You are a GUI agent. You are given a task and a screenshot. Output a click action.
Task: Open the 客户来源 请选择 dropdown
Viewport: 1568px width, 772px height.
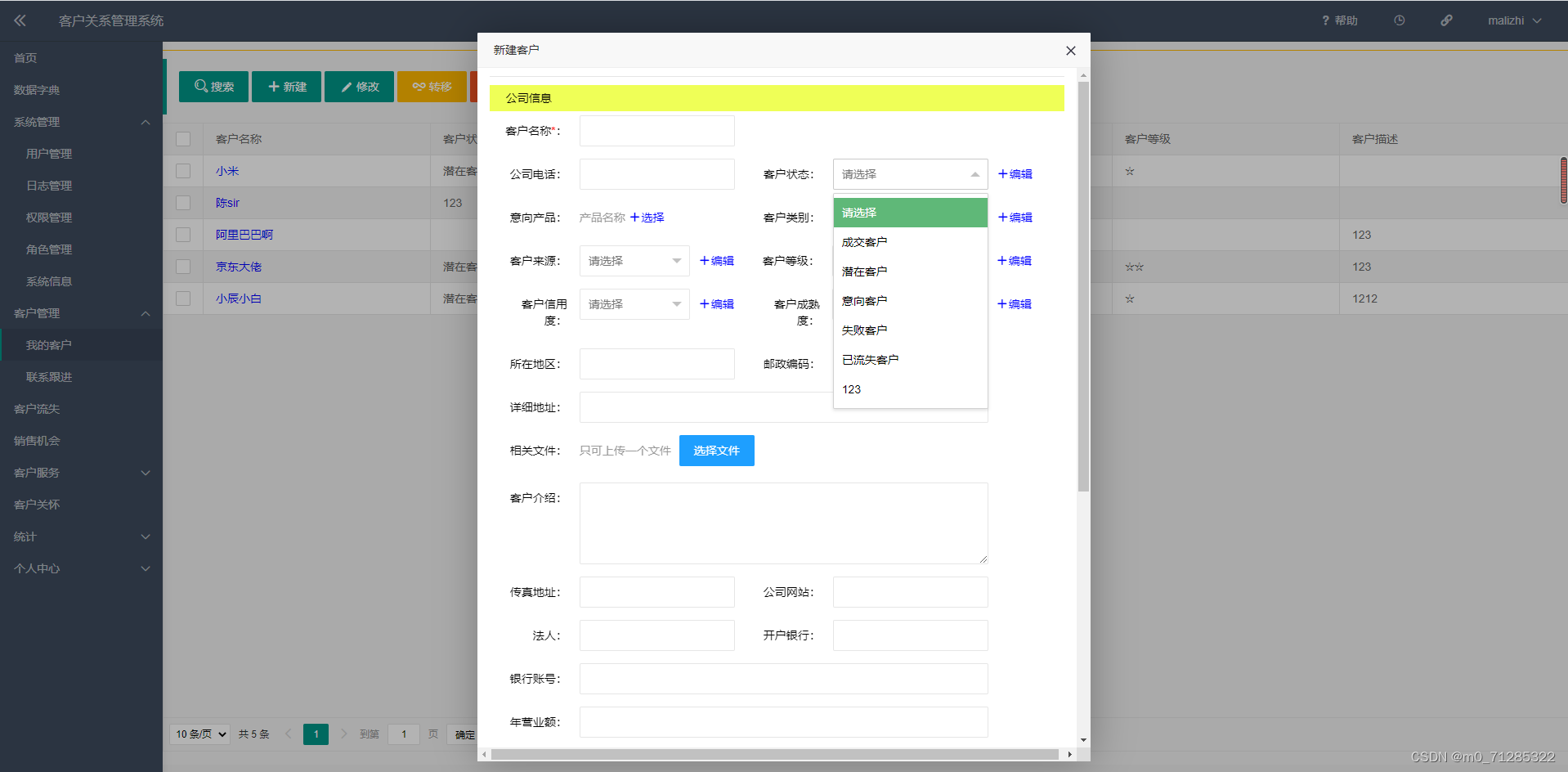click(634, 260)
